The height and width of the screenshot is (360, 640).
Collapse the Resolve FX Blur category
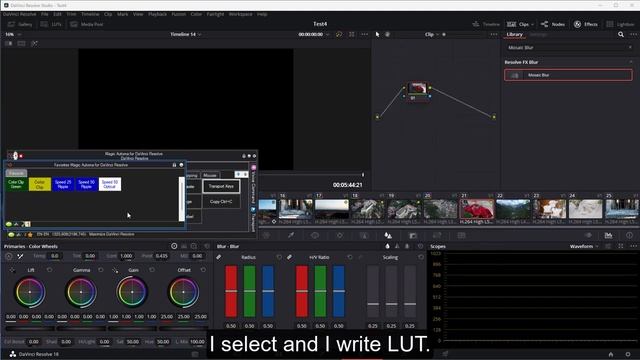(x=631, y=62)
